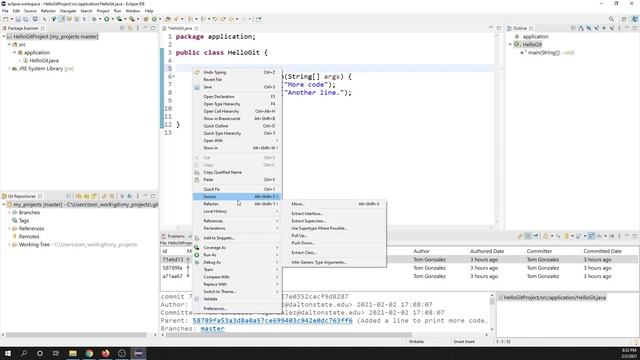
Task: Maximize the Outline view
Action: coord(635,28)
